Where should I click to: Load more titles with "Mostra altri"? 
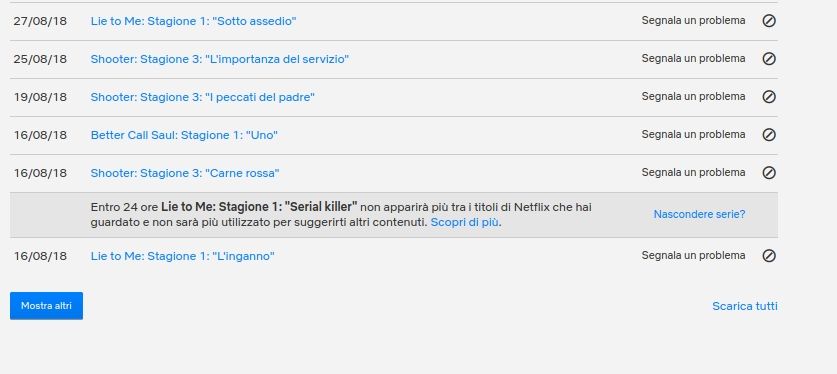[46, 306]
